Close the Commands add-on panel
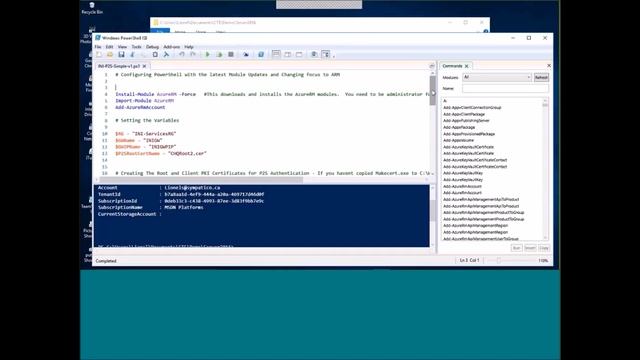The height and width of the screenshot is (360, 640). 549,66
